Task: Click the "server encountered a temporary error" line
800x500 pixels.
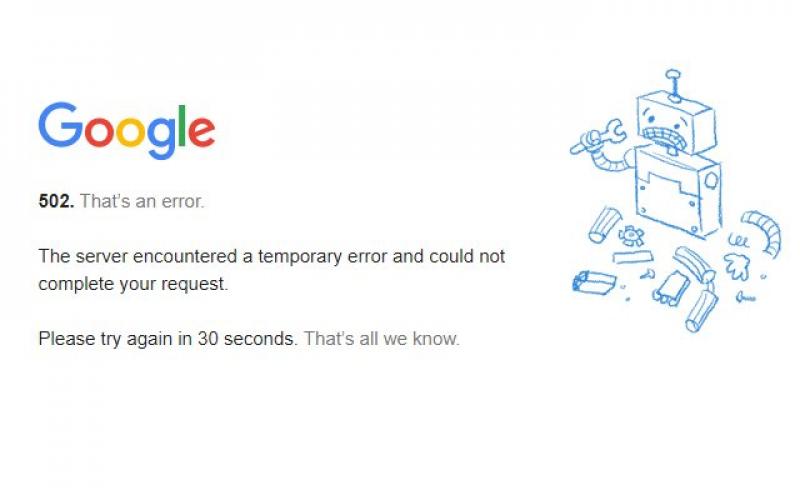Action: [271, 256]
